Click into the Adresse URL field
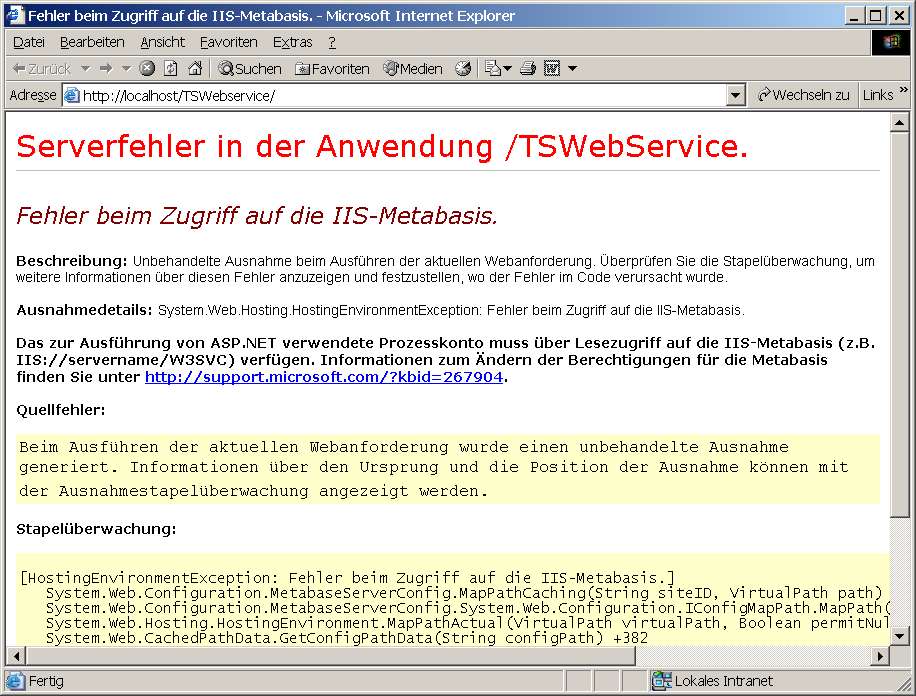 click(x=400, y=95)
